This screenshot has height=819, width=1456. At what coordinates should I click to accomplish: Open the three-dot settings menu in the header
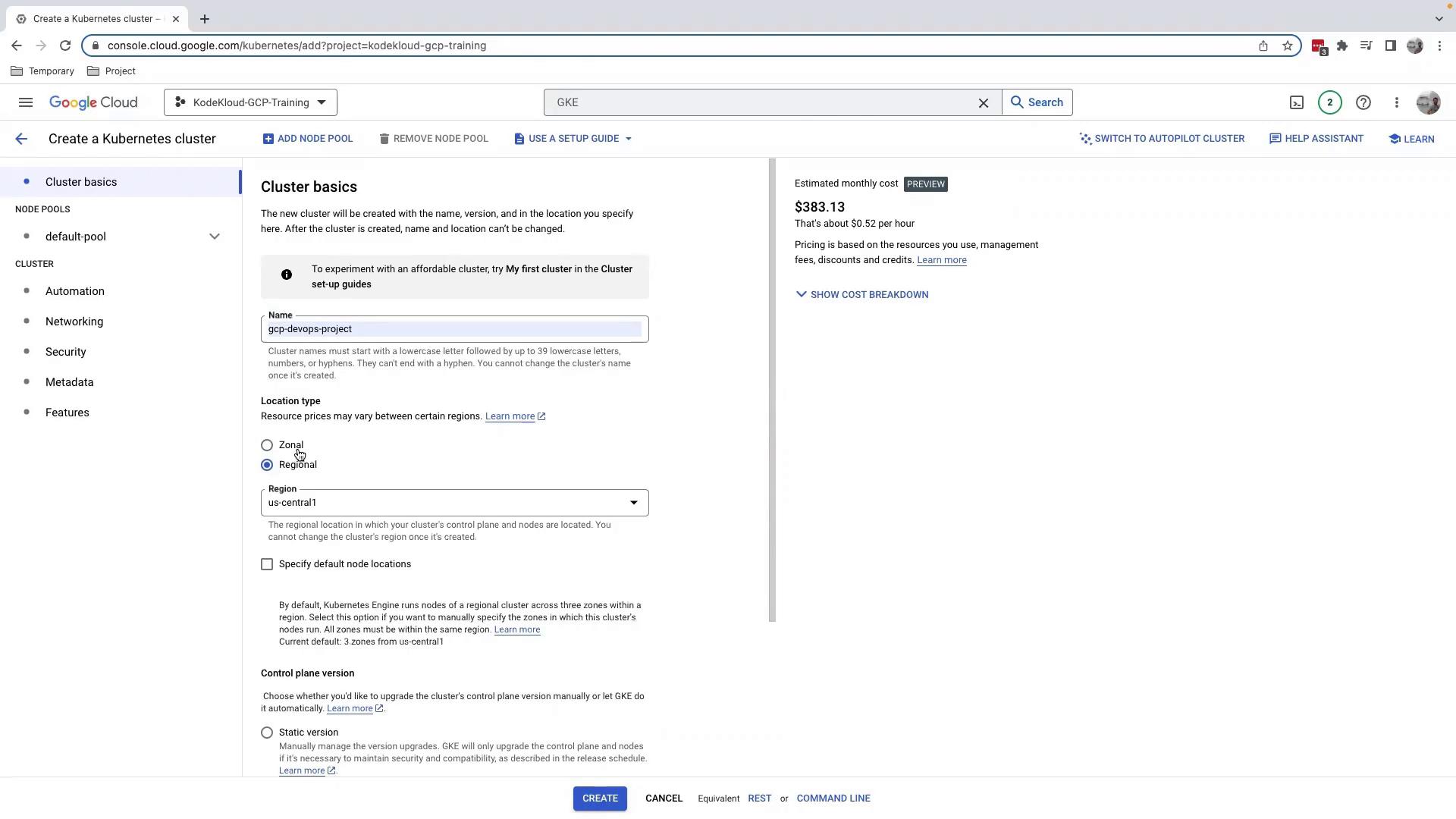tap(1396, 102)
